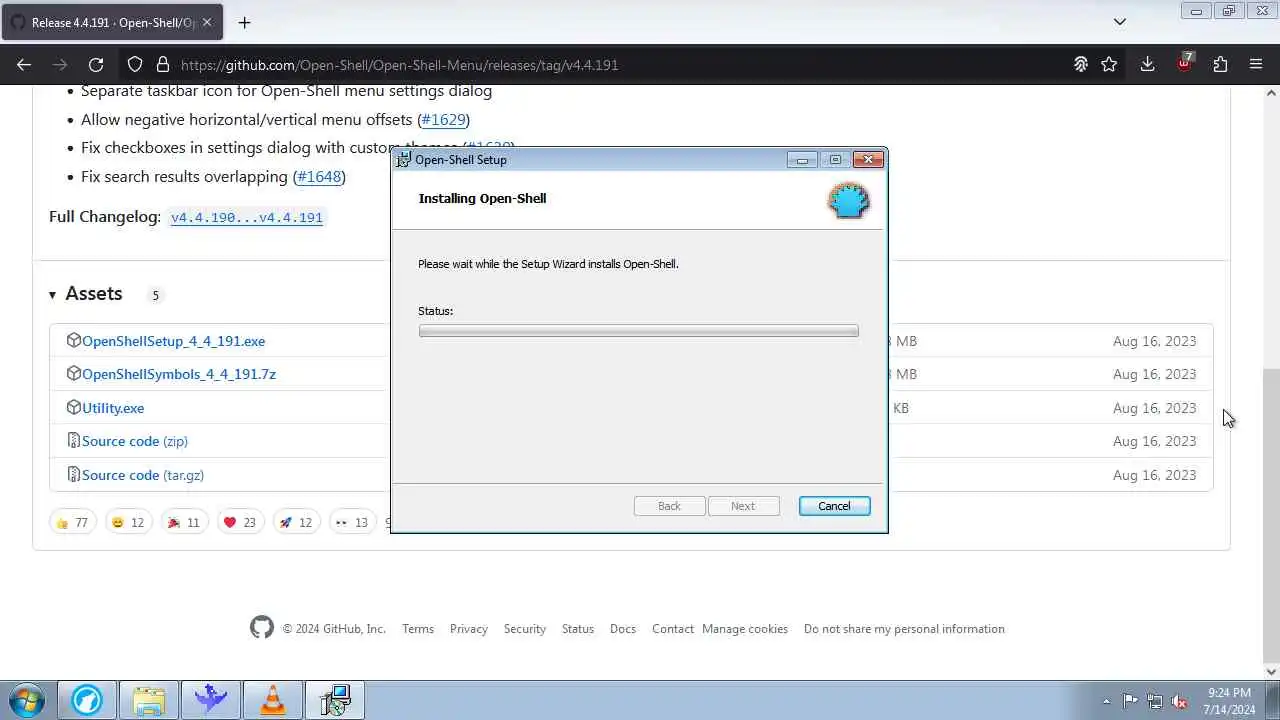Click the taskbar clock 9:24 PM
Screen dimensions: 1280x720
pyautogui.click(x=1229, y=701)
